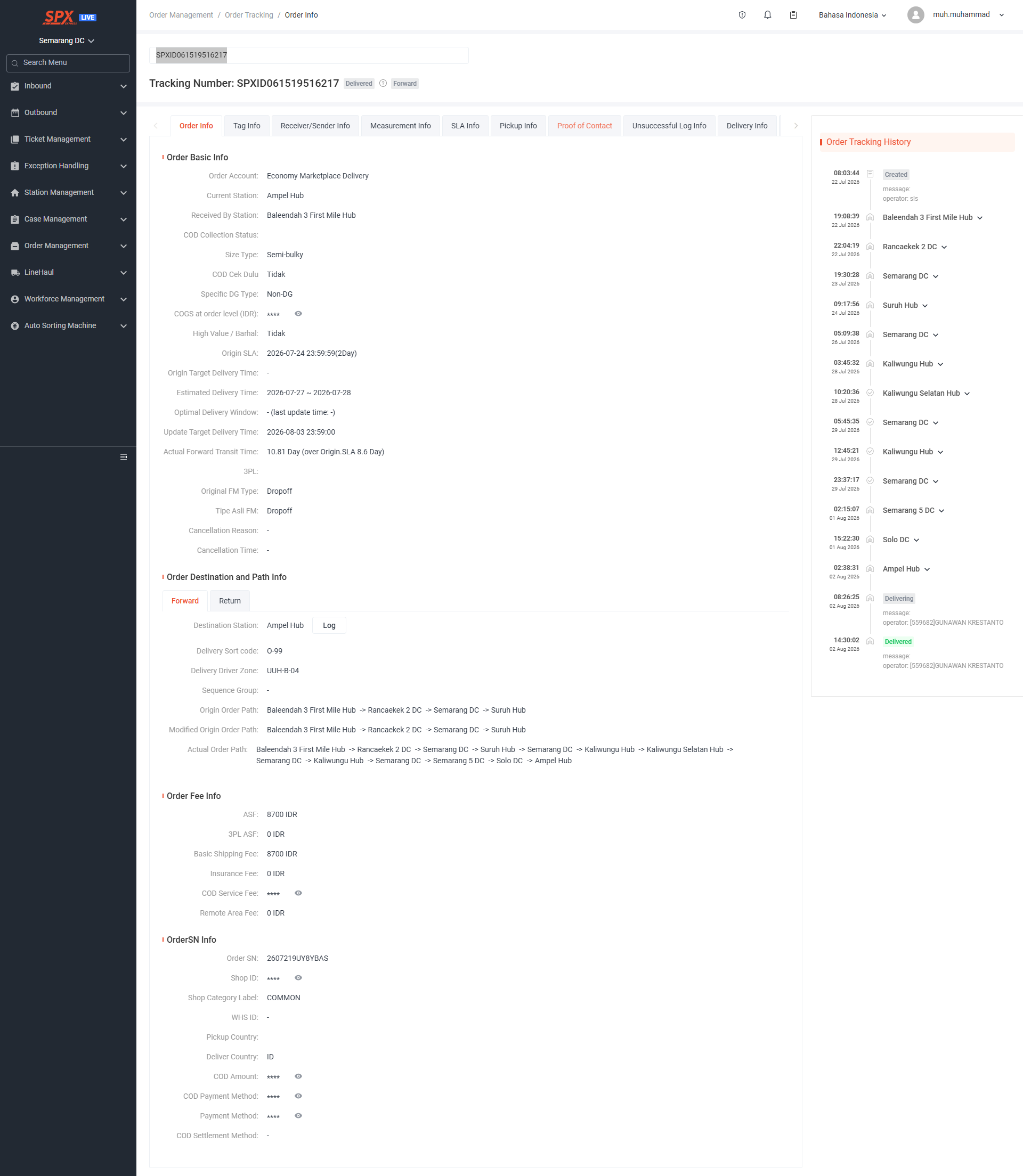The image size is (1023, 1176).
Task: Click the Order Management icon
Action: [15, 246]
